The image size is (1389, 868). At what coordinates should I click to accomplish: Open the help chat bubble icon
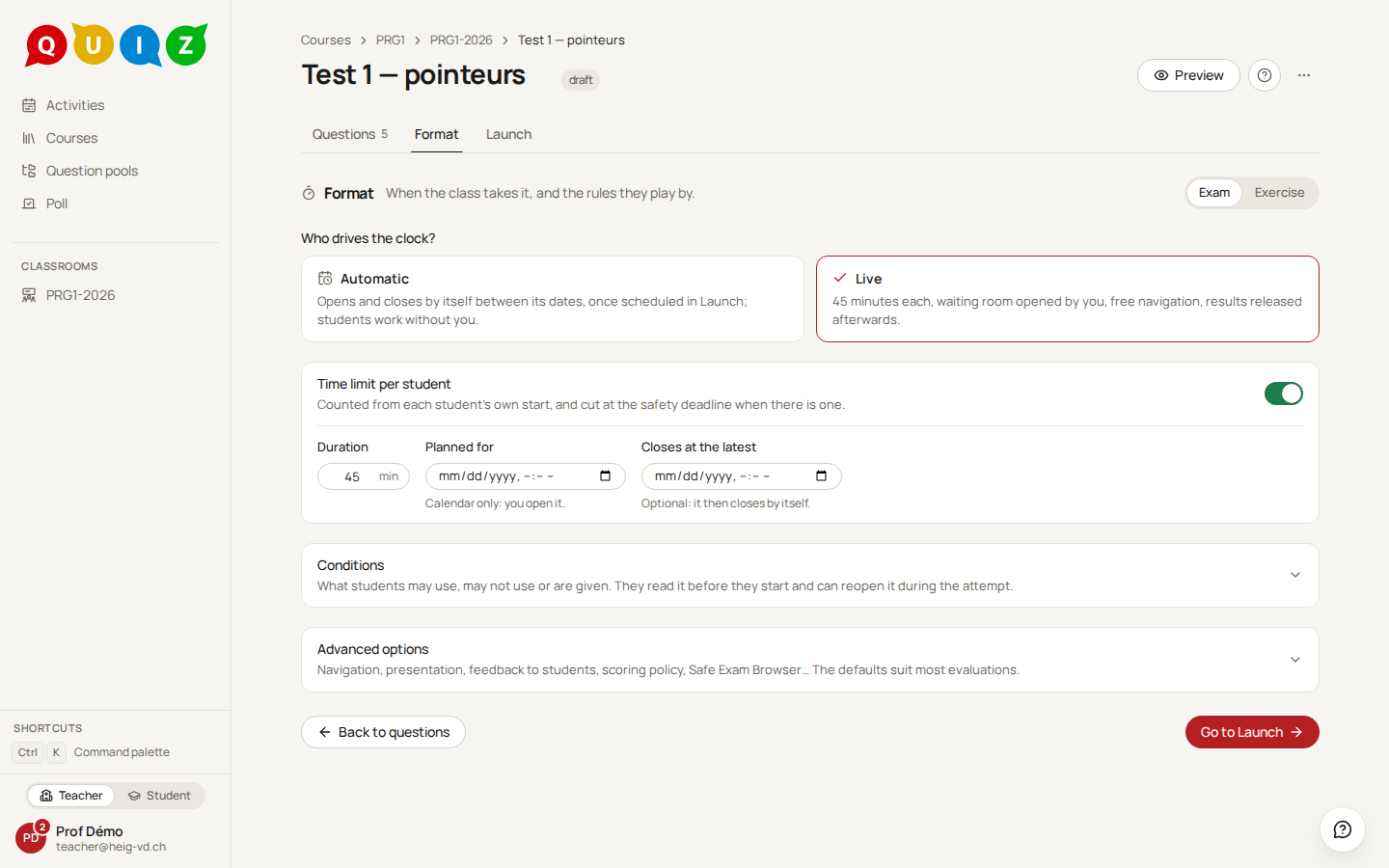[1342, 829]
